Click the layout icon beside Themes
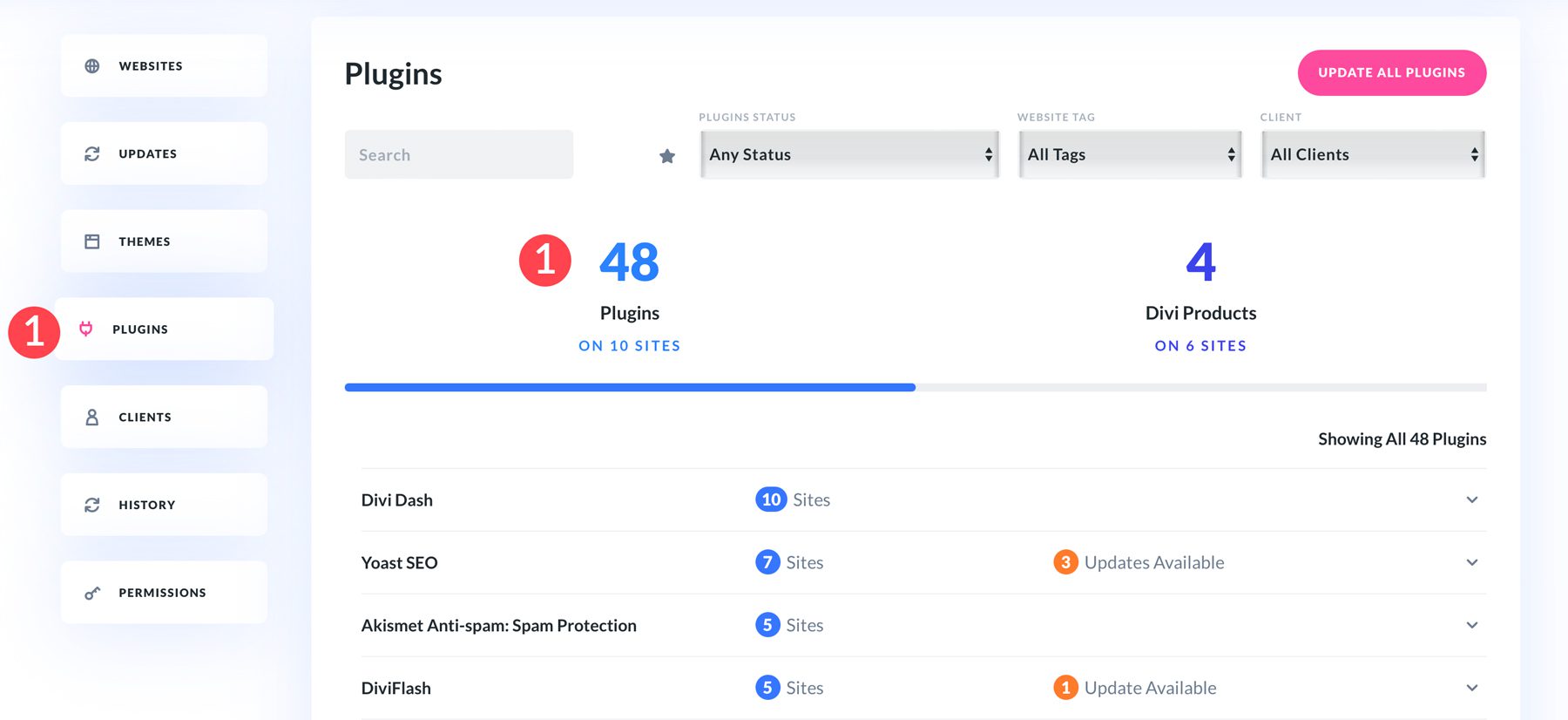1568x720 pixels. coord(92,241)
